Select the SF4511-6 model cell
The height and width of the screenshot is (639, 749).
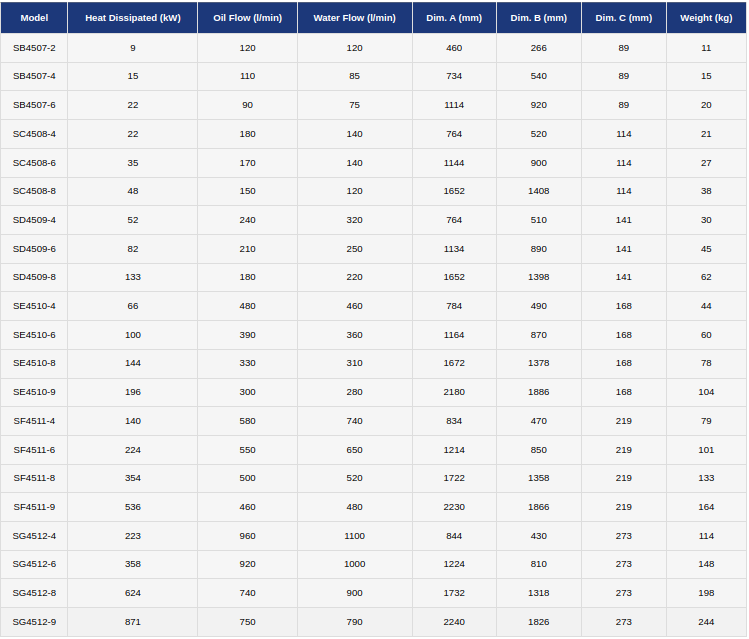pos(34,450)
